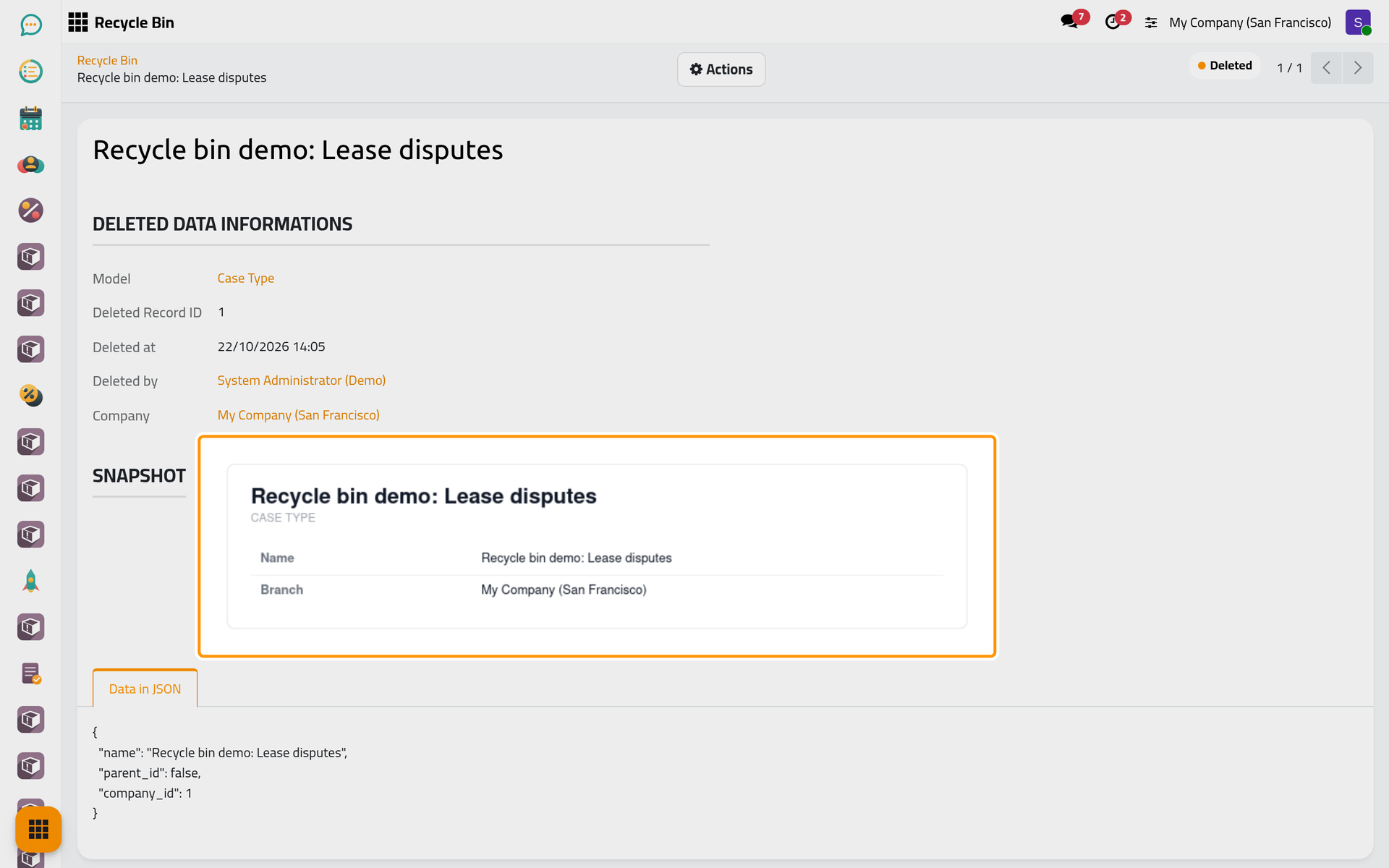This screenshot has height=868, width=1389.
Task: Go to the previous record arrow
Action: click(1326, 68)
